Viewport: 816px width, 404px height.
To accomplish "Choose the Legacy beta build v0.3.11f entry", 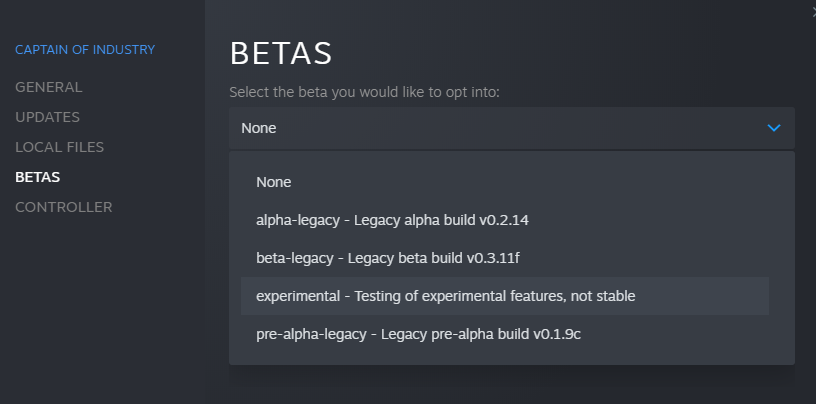I will click(504, 258).
